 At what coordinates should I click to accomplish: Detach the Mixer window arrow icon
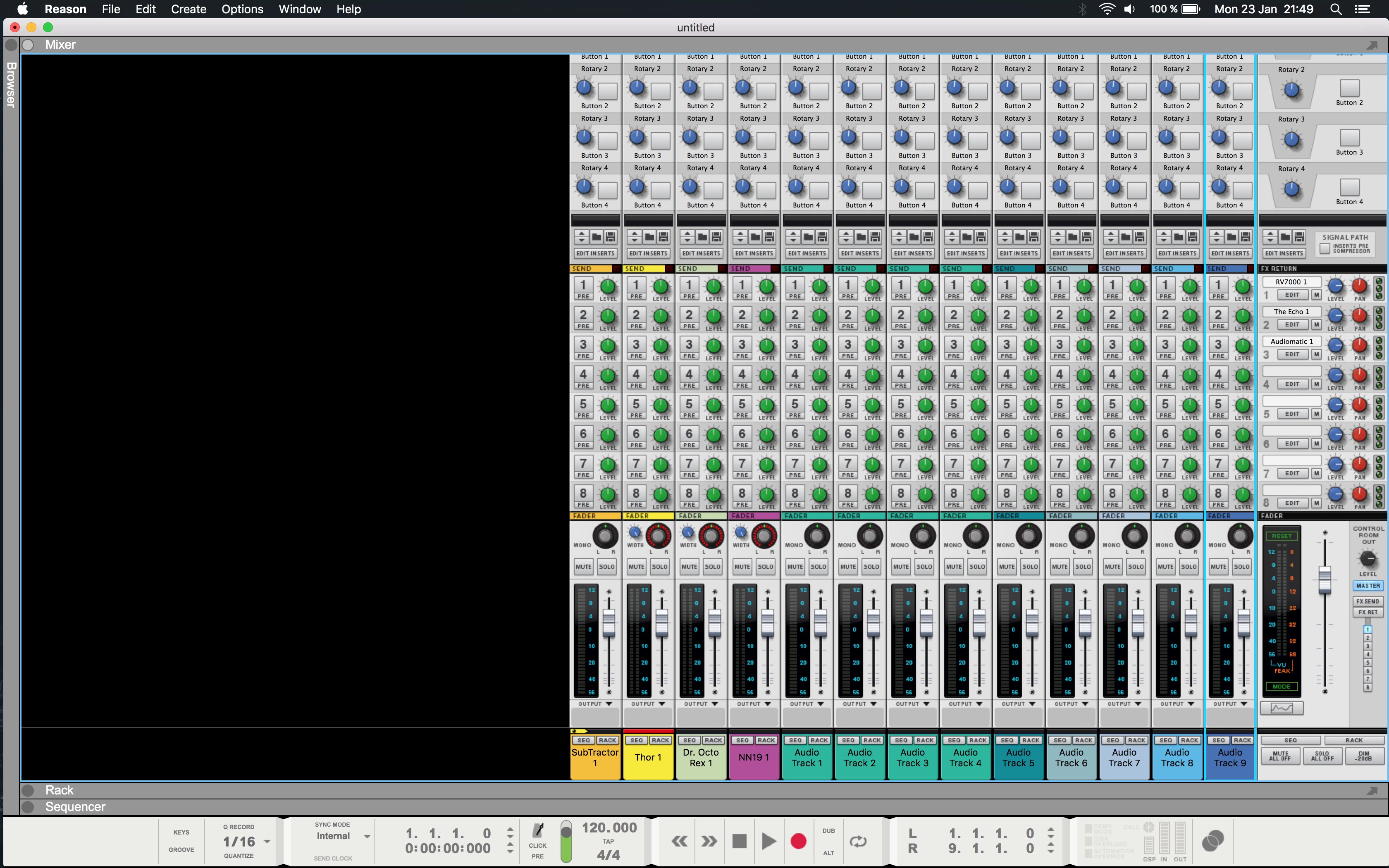1372,45
